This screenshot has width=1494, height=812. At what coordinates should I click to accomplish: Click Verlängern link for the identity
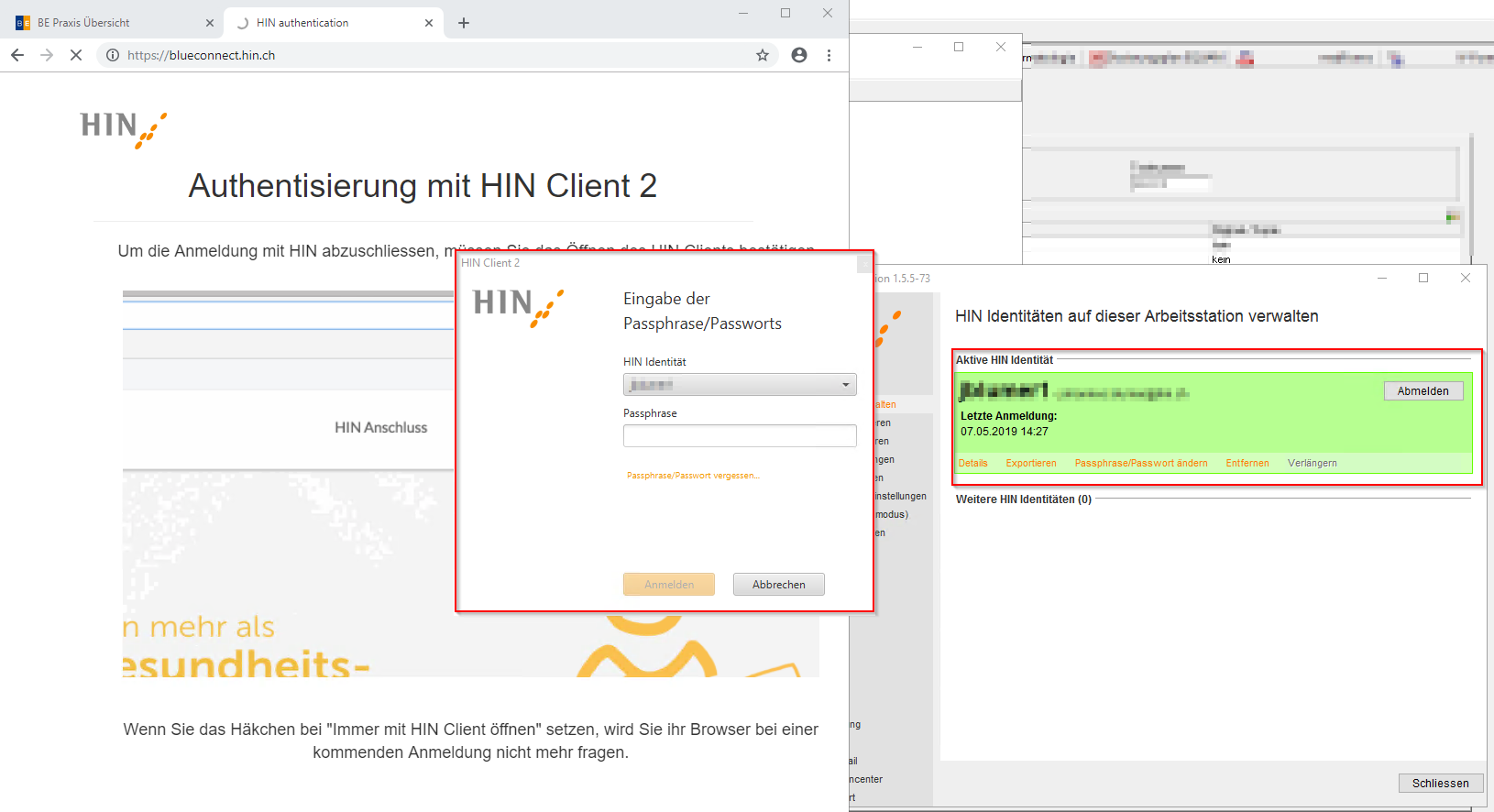click(1312, 464)
